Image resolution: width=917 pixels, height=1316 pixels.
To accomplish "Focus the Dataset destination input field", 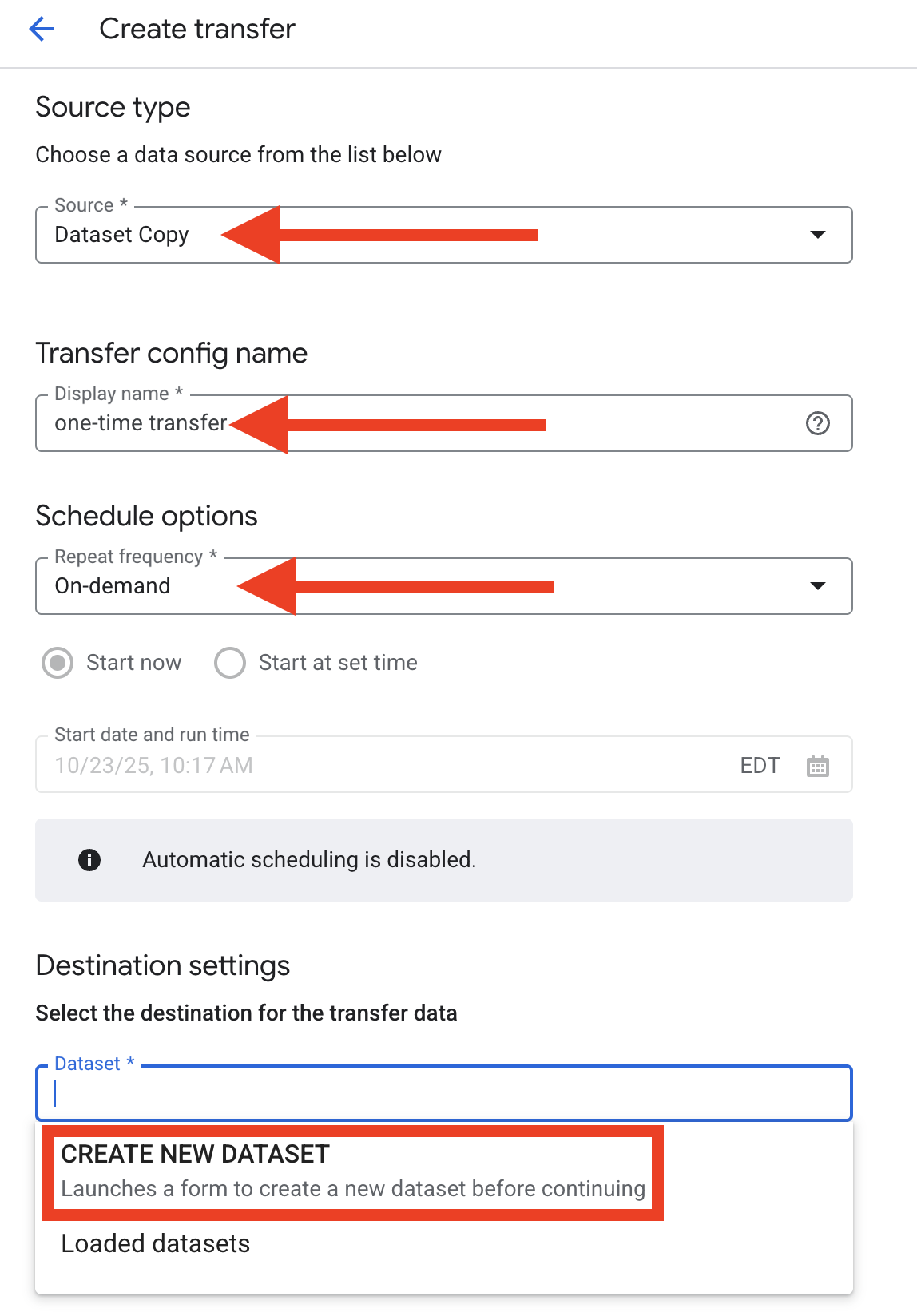I will click(443, 1093).
